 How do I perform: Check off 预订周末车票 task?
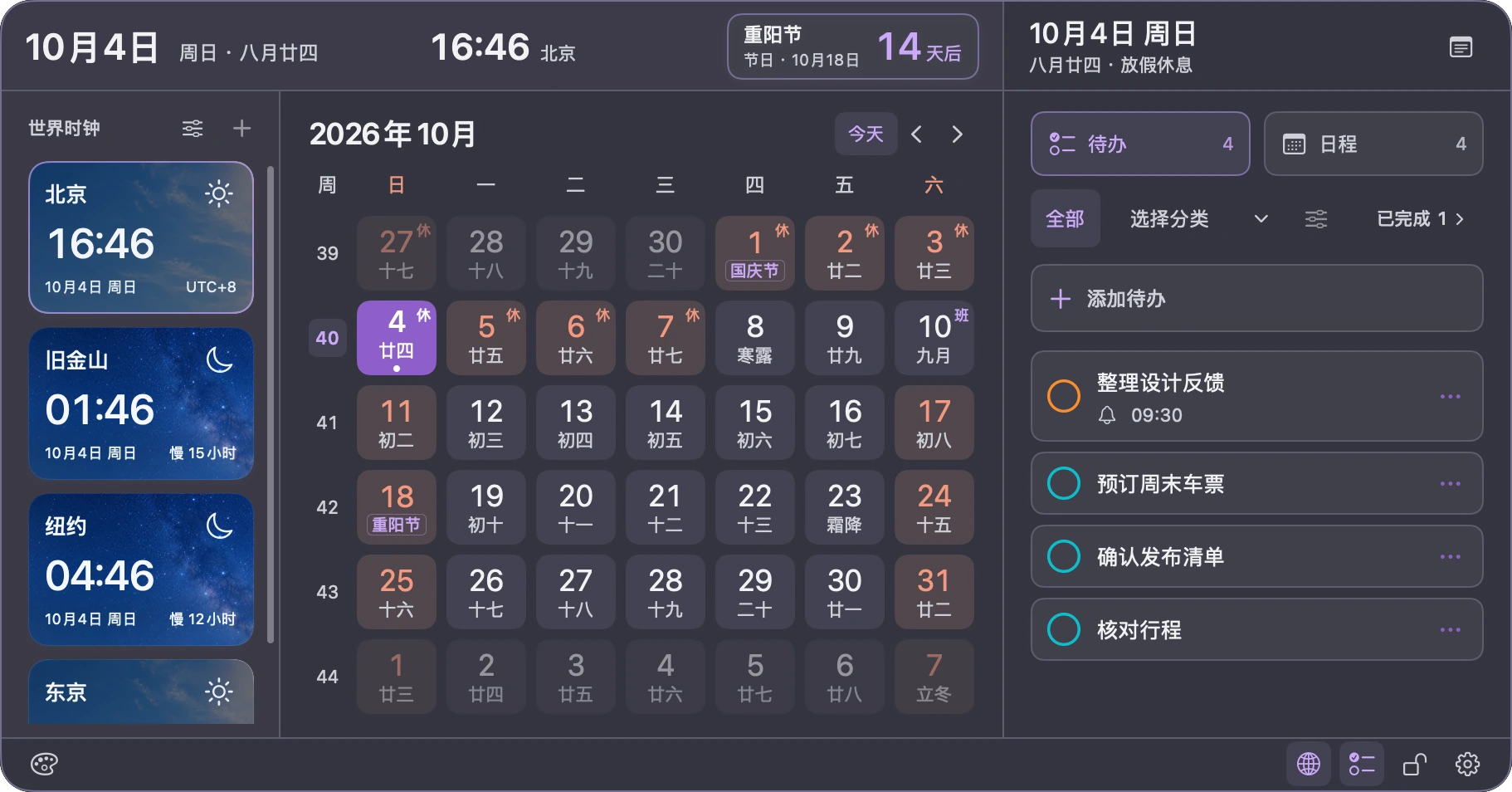(x=1064, y=483)
